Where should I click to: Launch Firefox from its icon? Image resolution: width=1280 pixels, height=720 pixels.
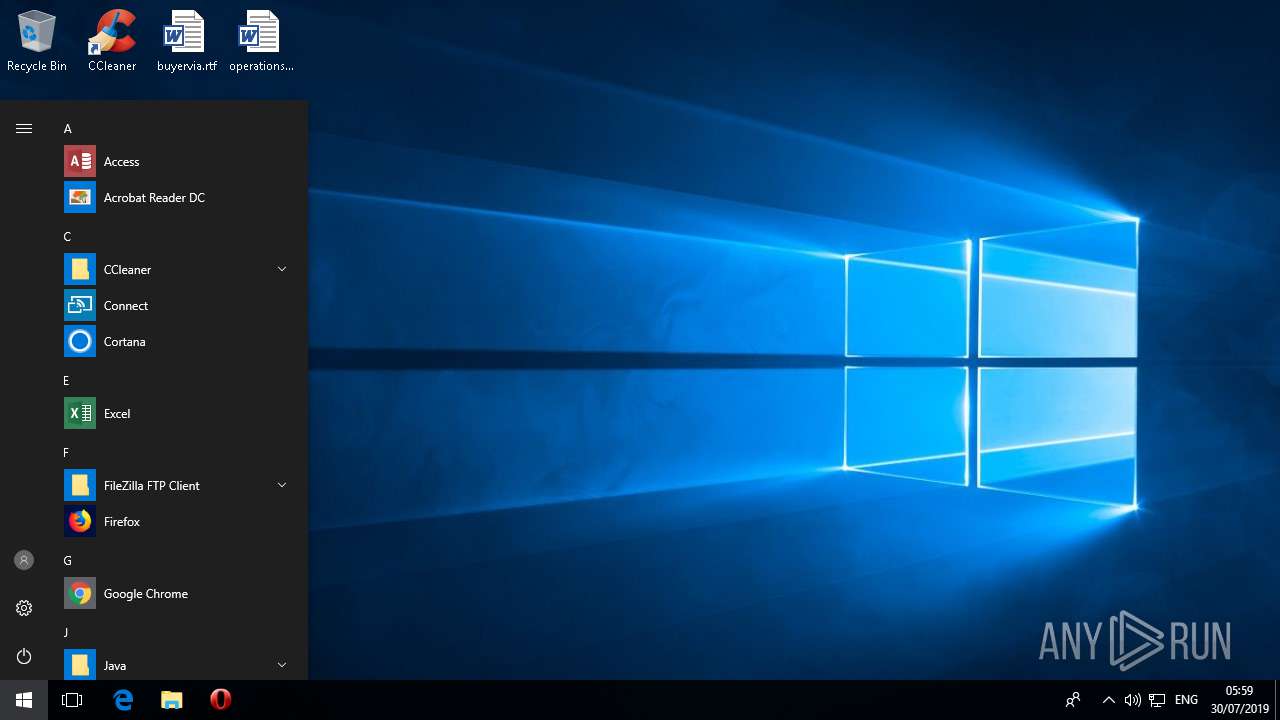point(80,521)
